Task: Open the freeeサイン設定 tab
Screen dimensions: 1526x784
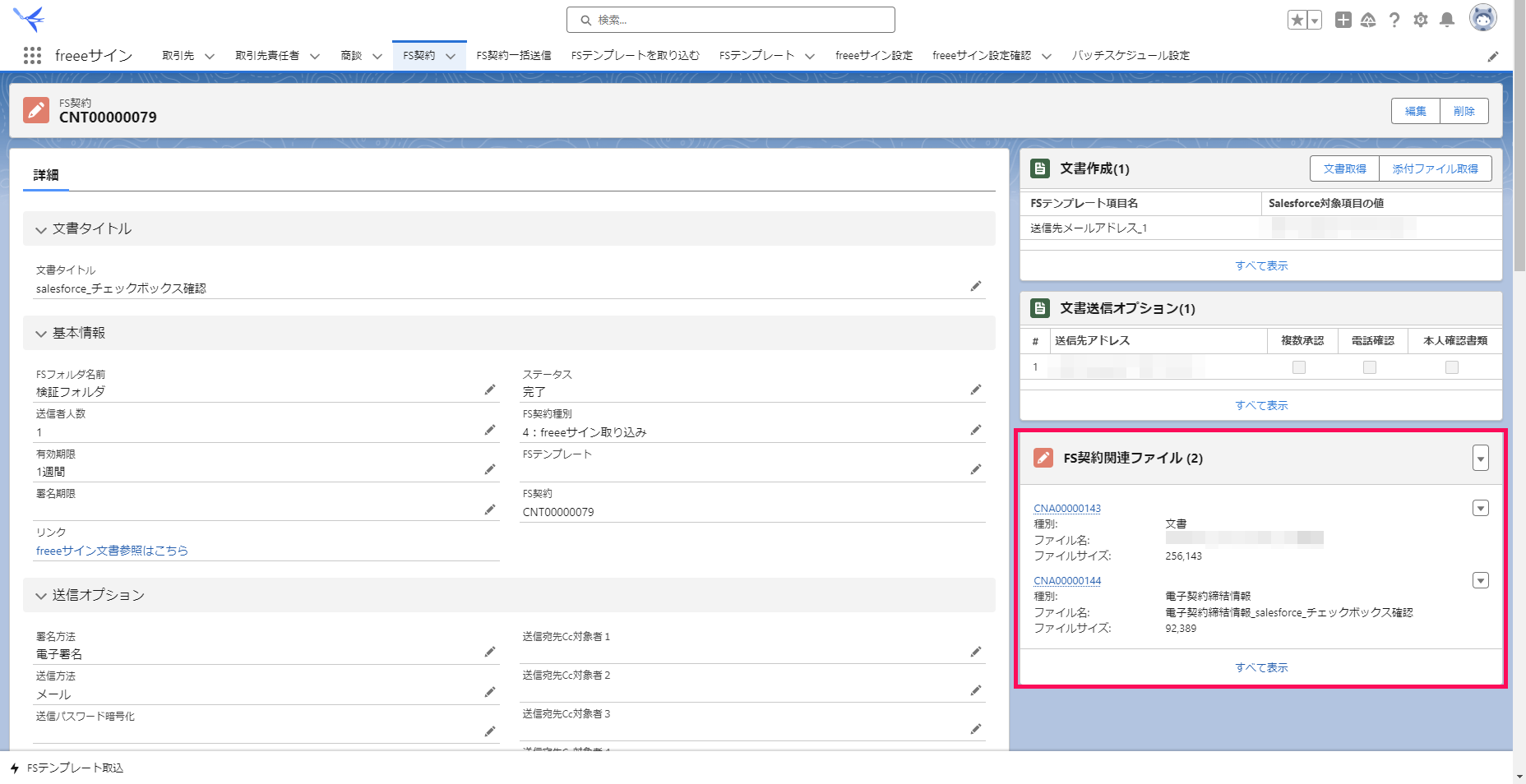Action: [x=874, y=56]
